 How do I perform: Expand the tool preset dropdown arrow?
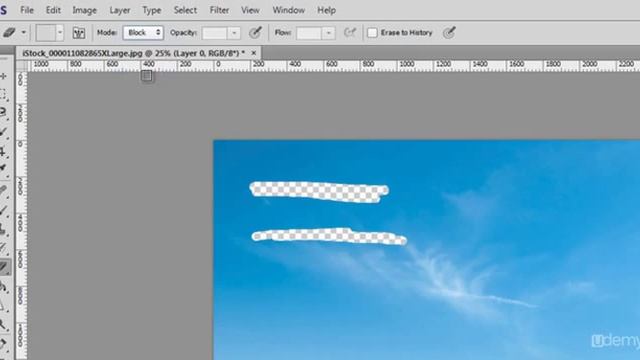click(x=24, y=33)
